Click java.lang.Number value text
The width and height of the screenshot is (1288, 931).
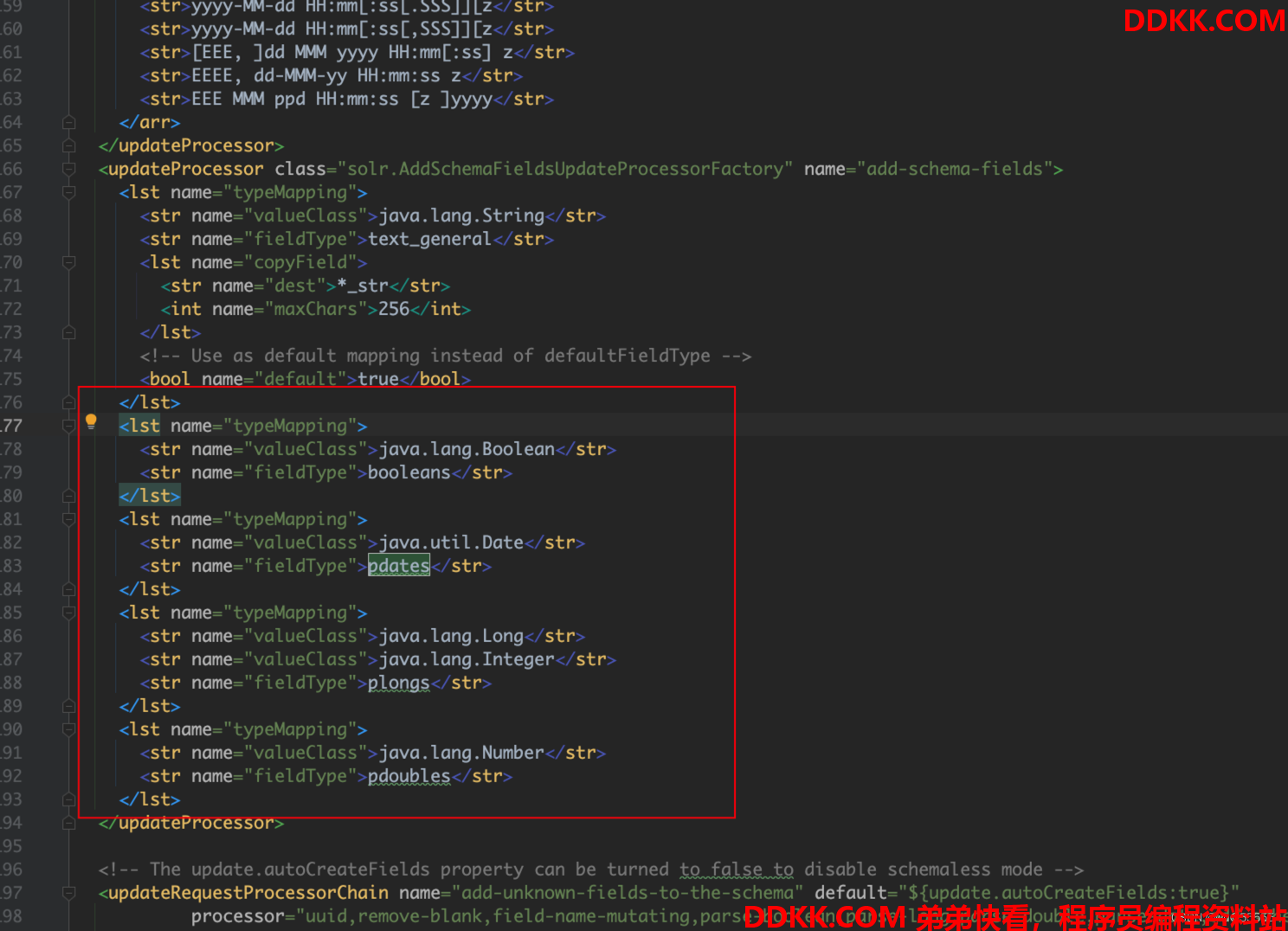click(x=461, y=753)
